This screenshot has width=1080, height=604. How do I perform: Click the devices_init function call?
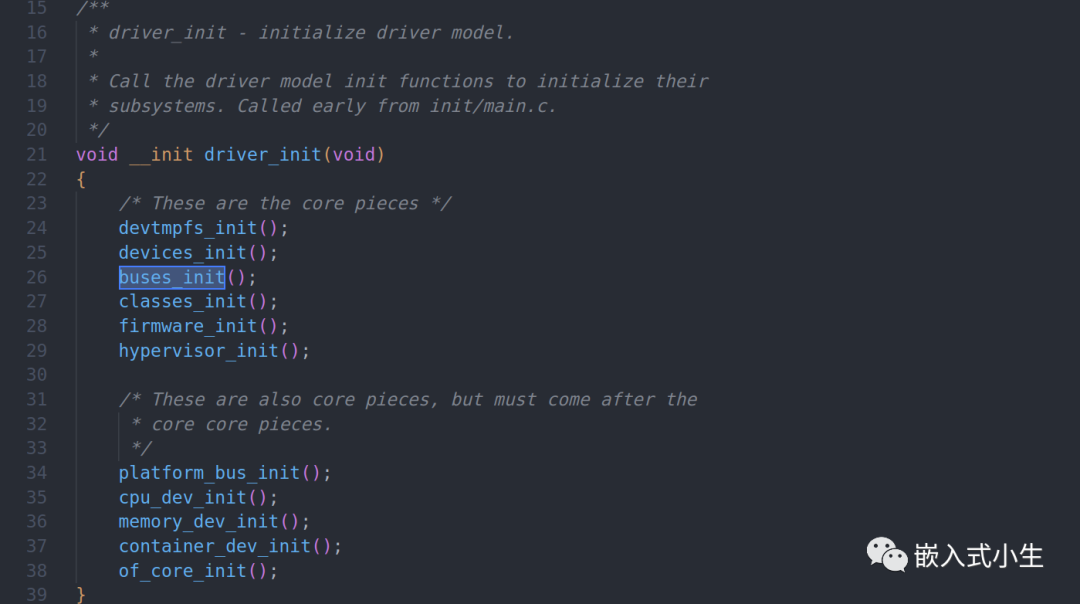click(183, 253)
